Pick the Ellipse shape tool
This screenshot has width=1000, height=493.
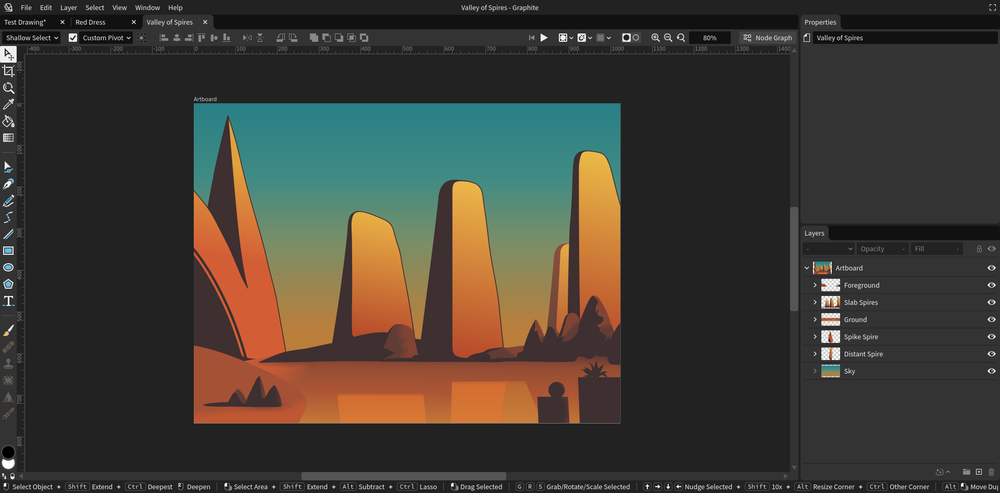(x=8, y=268)
